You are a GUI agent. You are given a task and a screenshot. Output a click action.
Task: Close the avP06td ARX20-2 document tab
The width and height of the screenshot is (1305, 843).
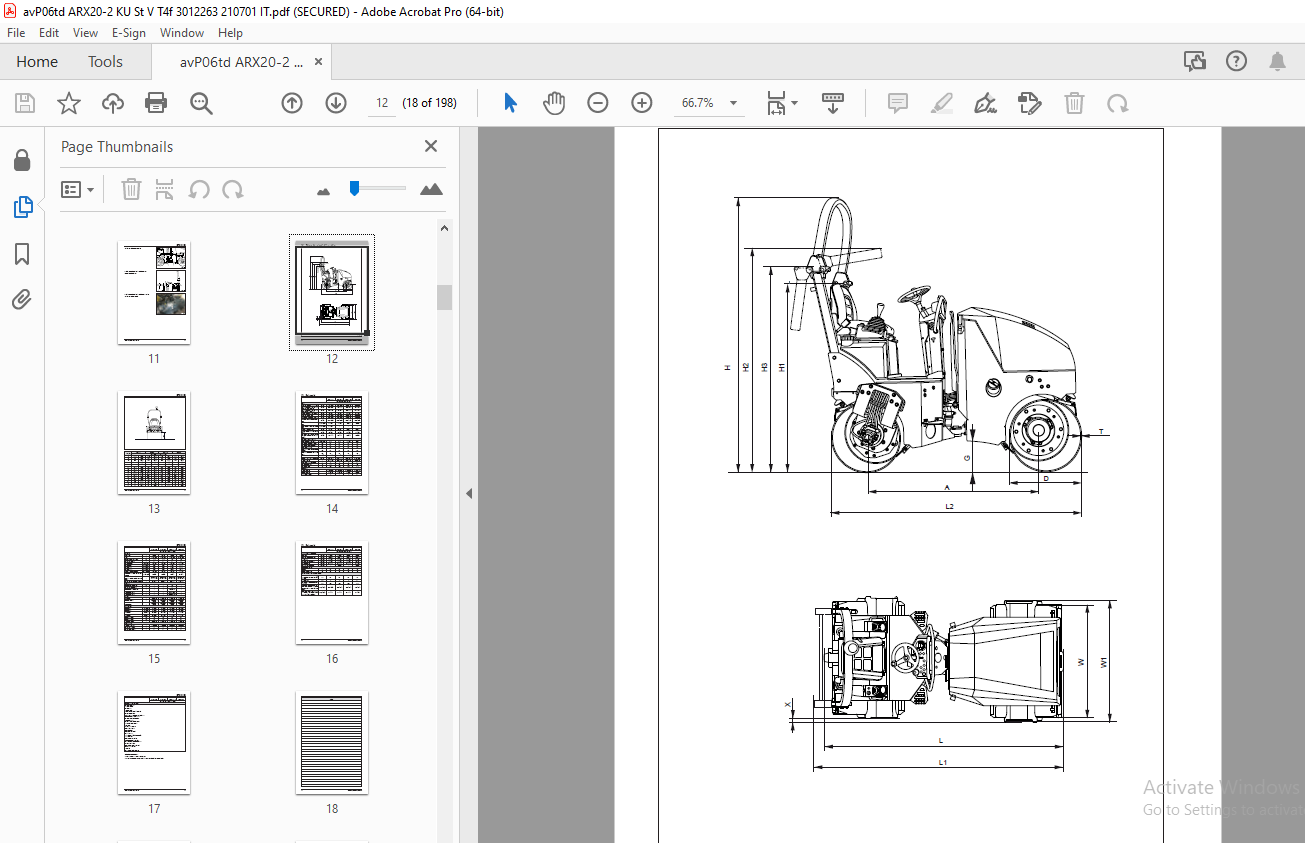click(x=318, y=62)
